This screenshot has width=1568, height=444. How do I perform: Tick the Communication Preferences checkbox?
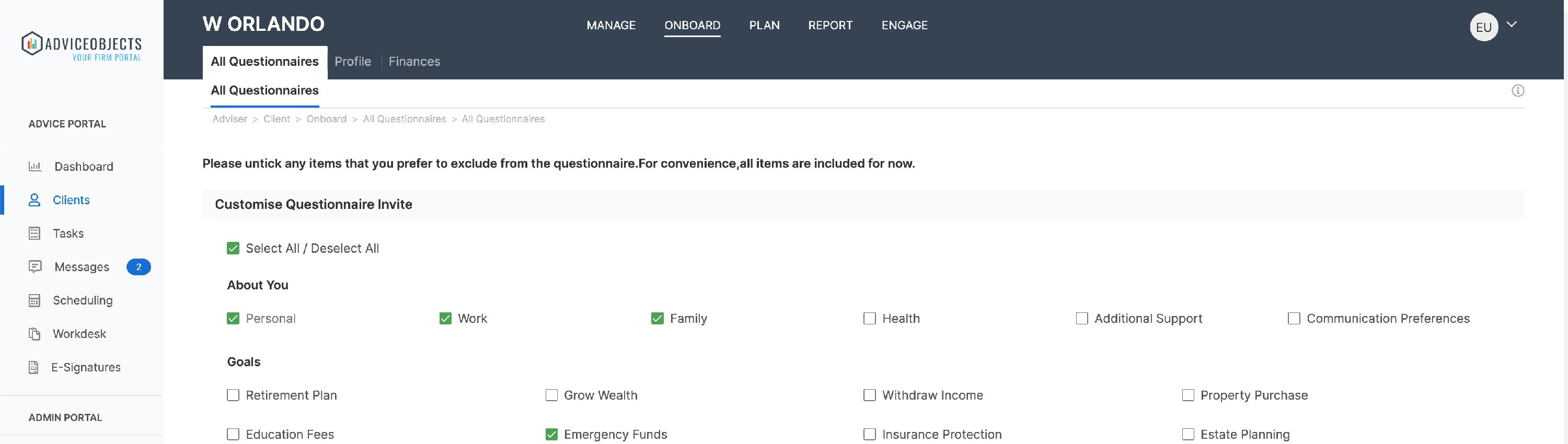[x=1294, y=318]
